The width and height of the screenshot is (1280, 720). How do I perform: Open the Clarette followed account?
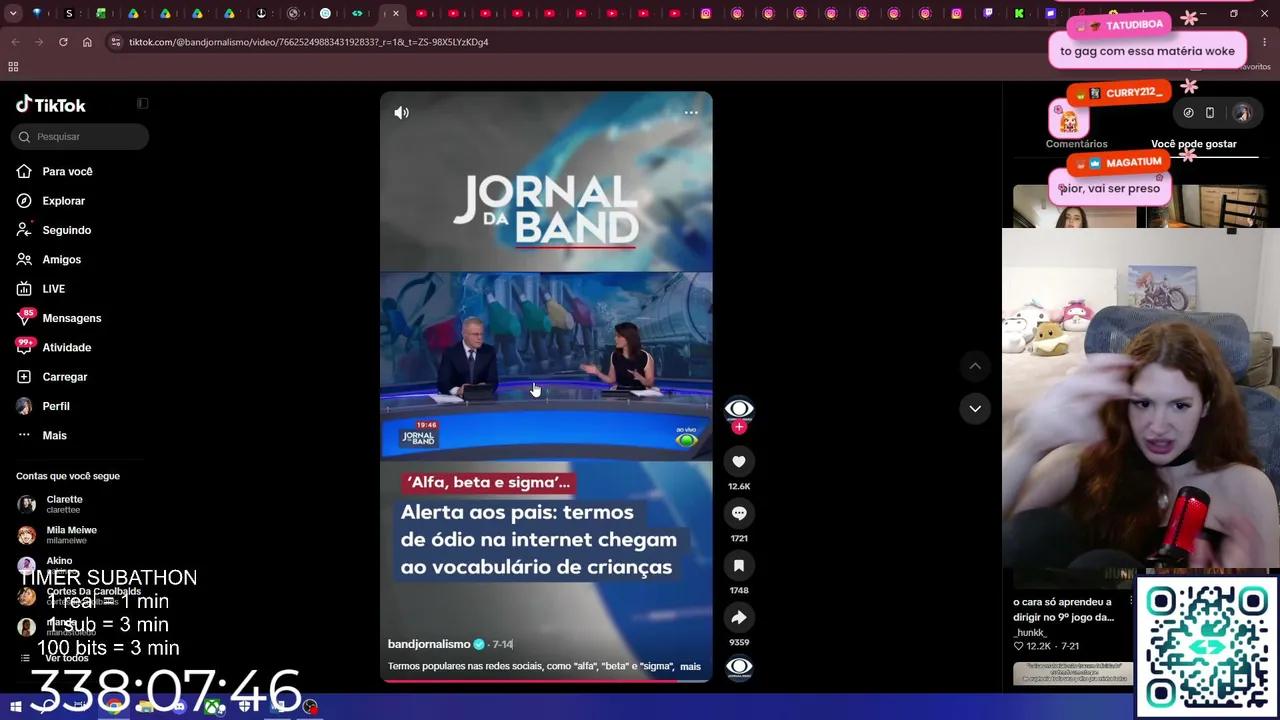click(64, 504)
